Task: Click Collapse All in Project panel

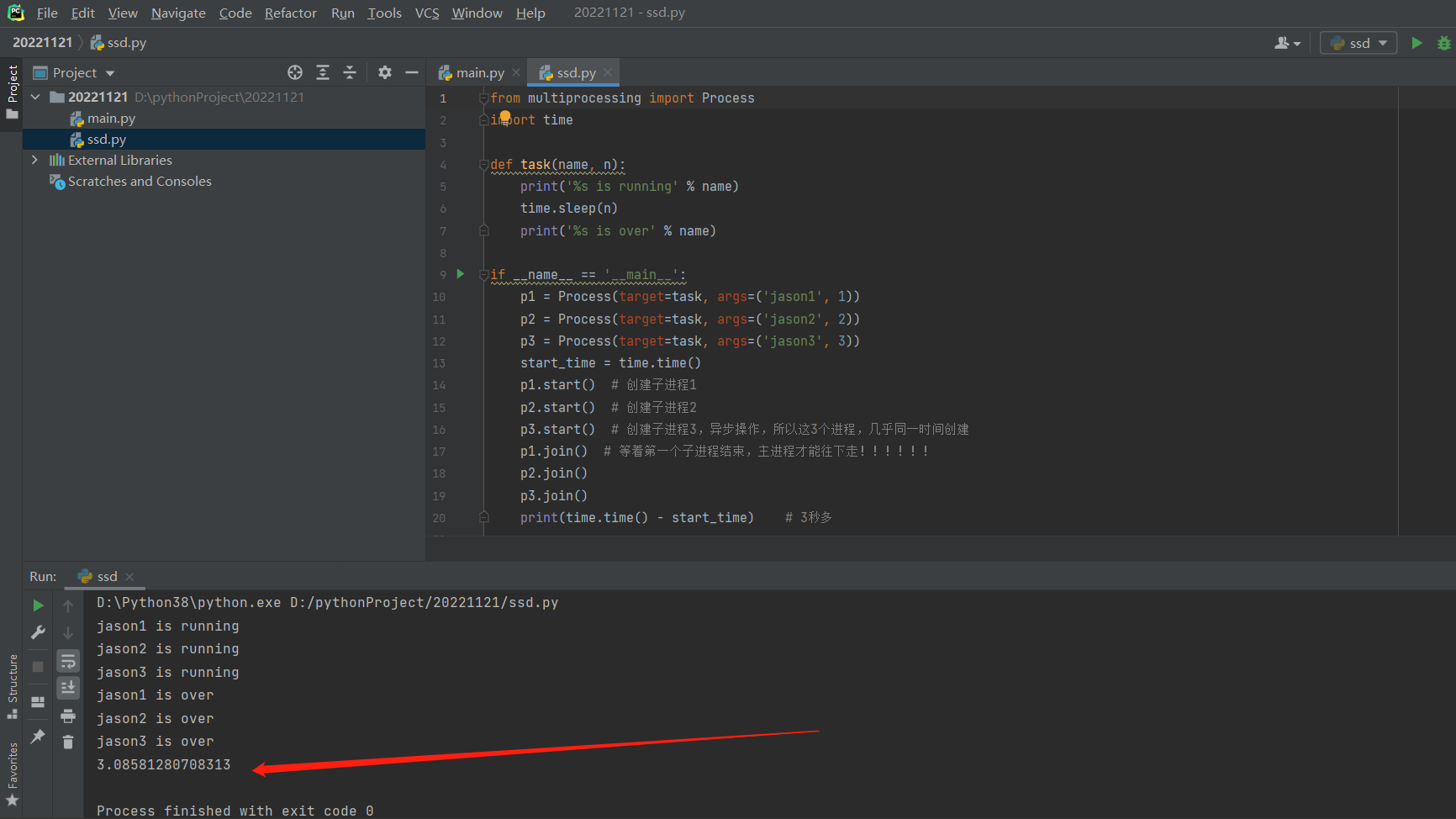Action: pyautogui.click(x=350, y=72)
